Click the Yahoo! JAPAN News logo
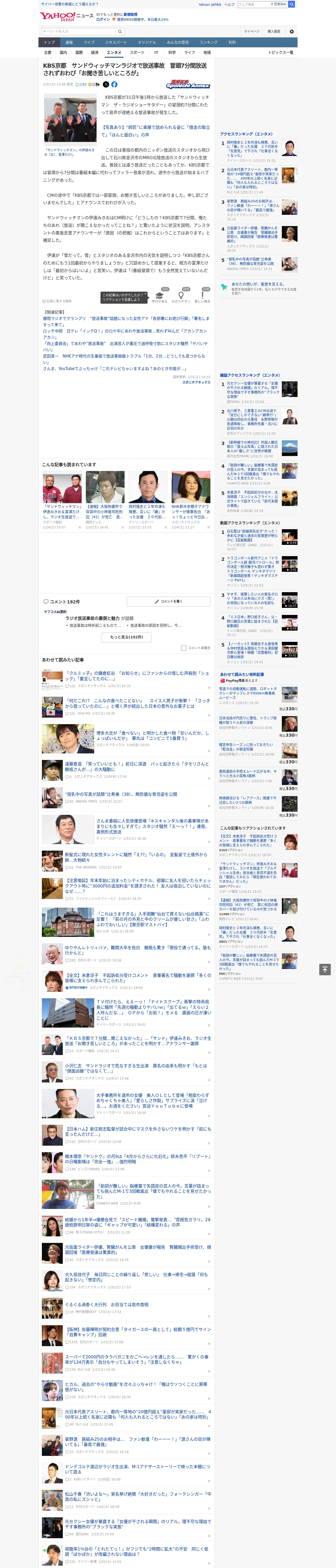Screen dimensions: 336x1568 click(66, 16)
